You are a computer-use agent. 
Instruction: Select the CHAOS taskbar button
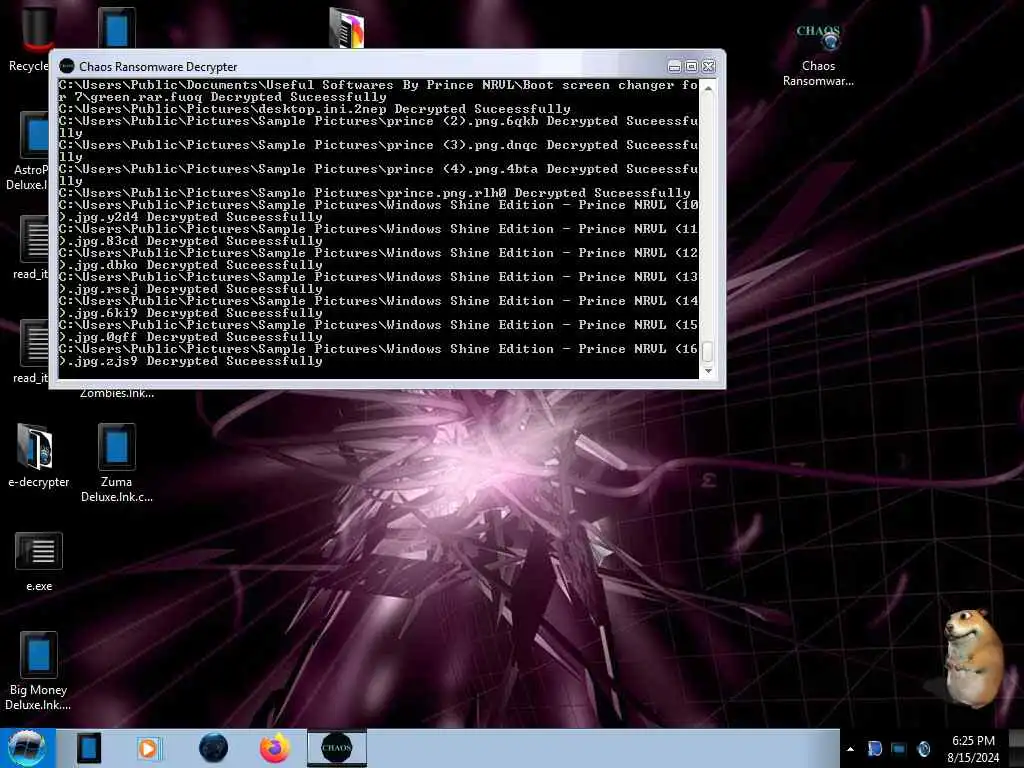point(337,748)
